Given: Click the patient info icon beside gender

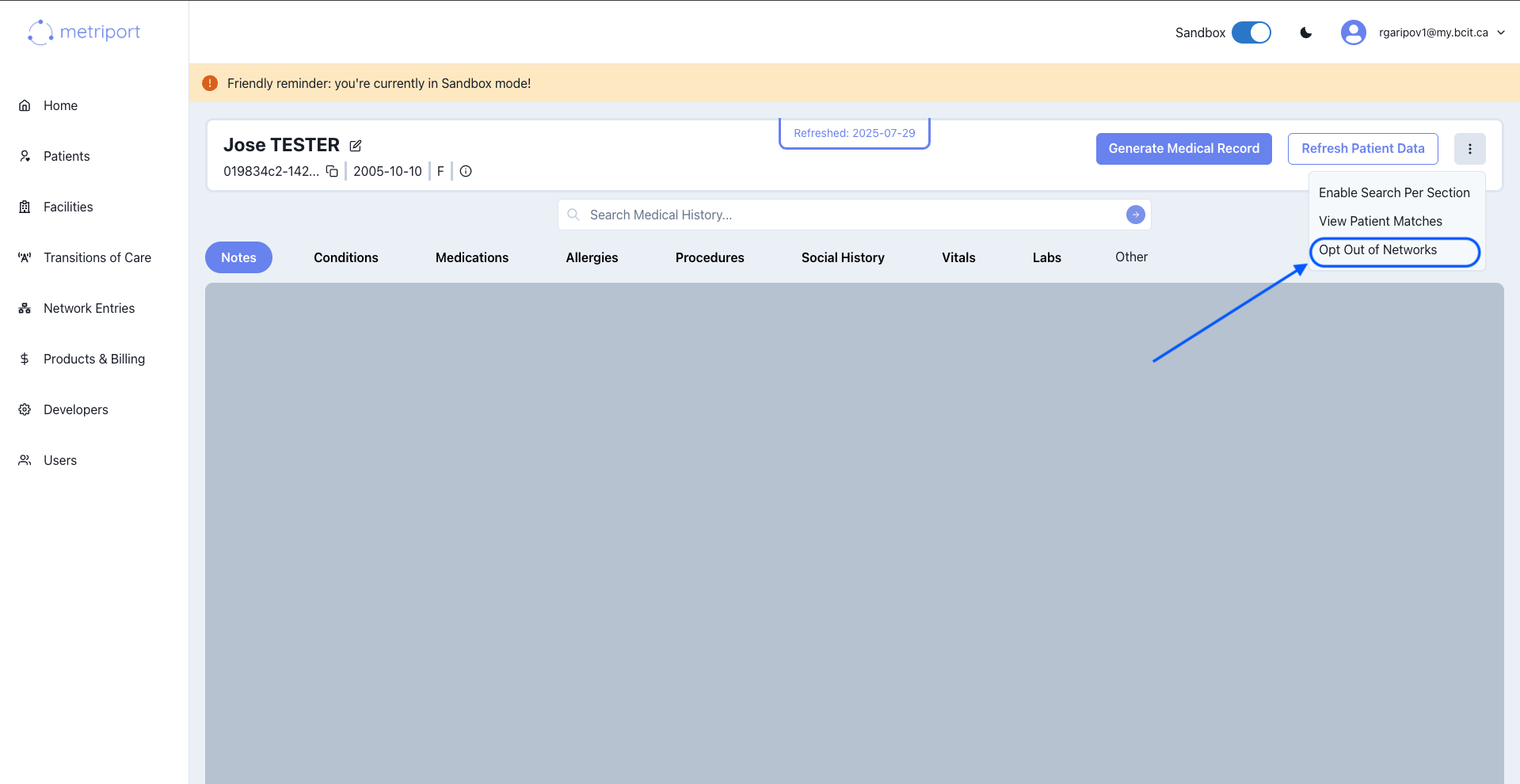Looking at the screenshot, I should pos(466,171).
